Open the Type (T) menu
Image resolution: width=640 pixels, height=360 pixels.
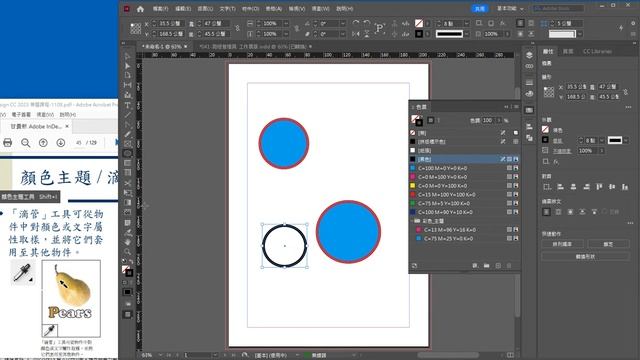click(227, 9)
